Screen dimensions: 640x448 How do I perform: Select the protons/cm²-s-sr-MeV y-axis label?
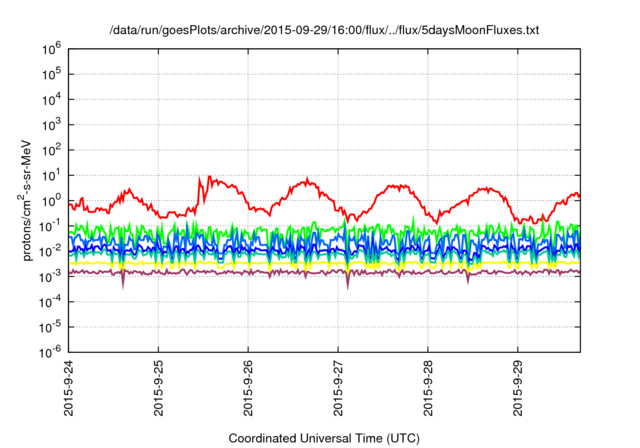click(x=28, y=200)
